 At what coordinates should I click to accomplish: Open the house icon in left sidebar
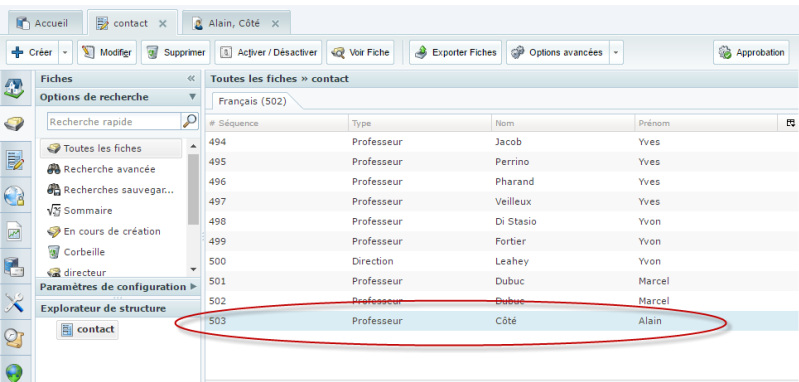point(14,87)
